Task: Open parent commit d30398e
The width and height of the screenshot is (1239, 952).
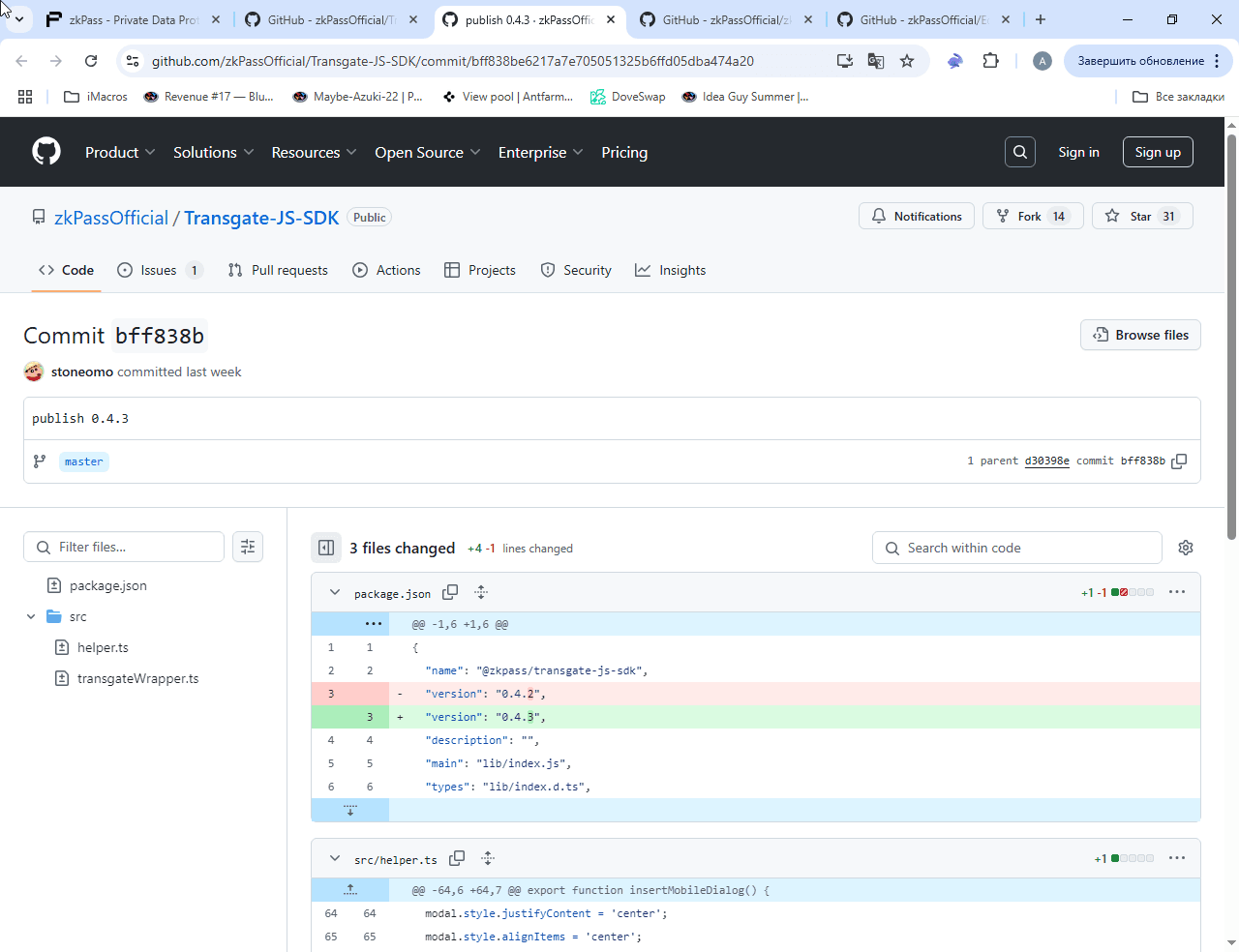Action: [x=1046, y=461]
